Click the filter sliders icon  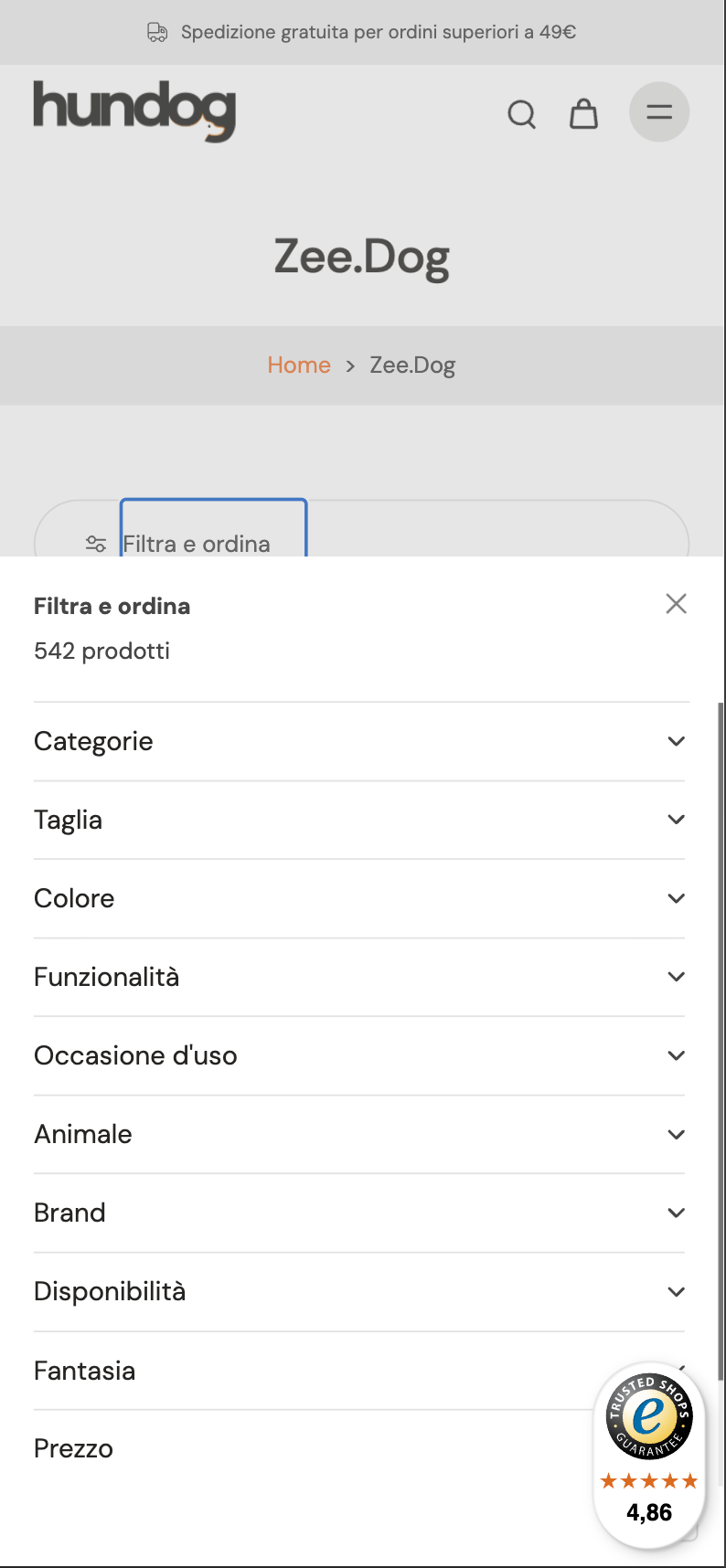(x=95, y=544)
